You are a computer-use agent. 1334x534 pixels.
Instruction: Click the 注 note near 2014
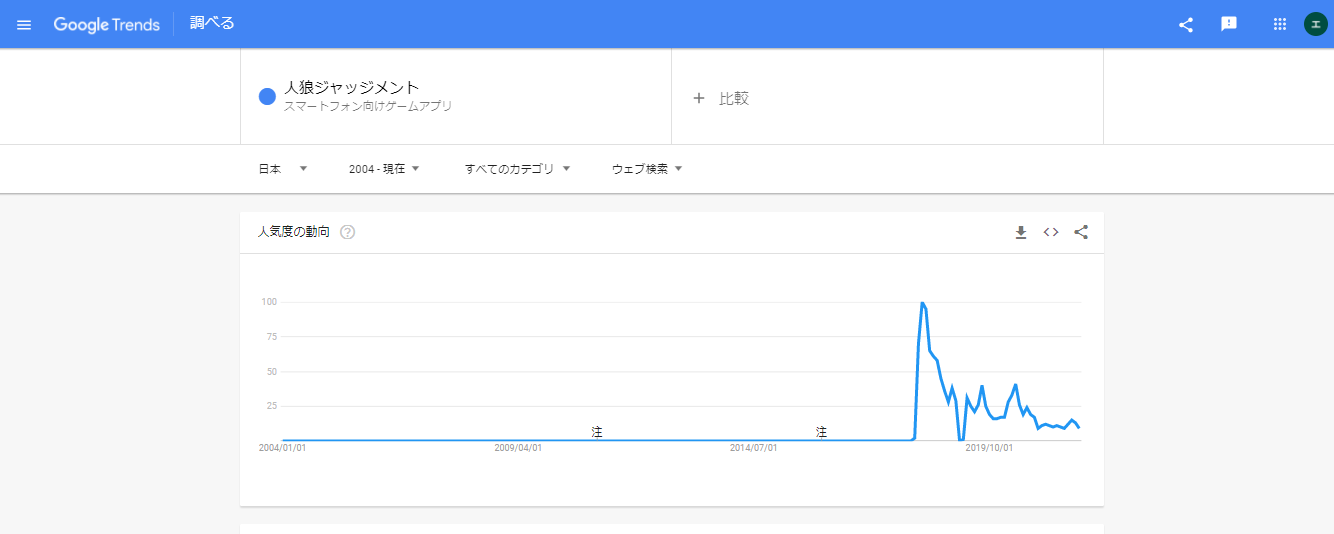pos(821,432)
